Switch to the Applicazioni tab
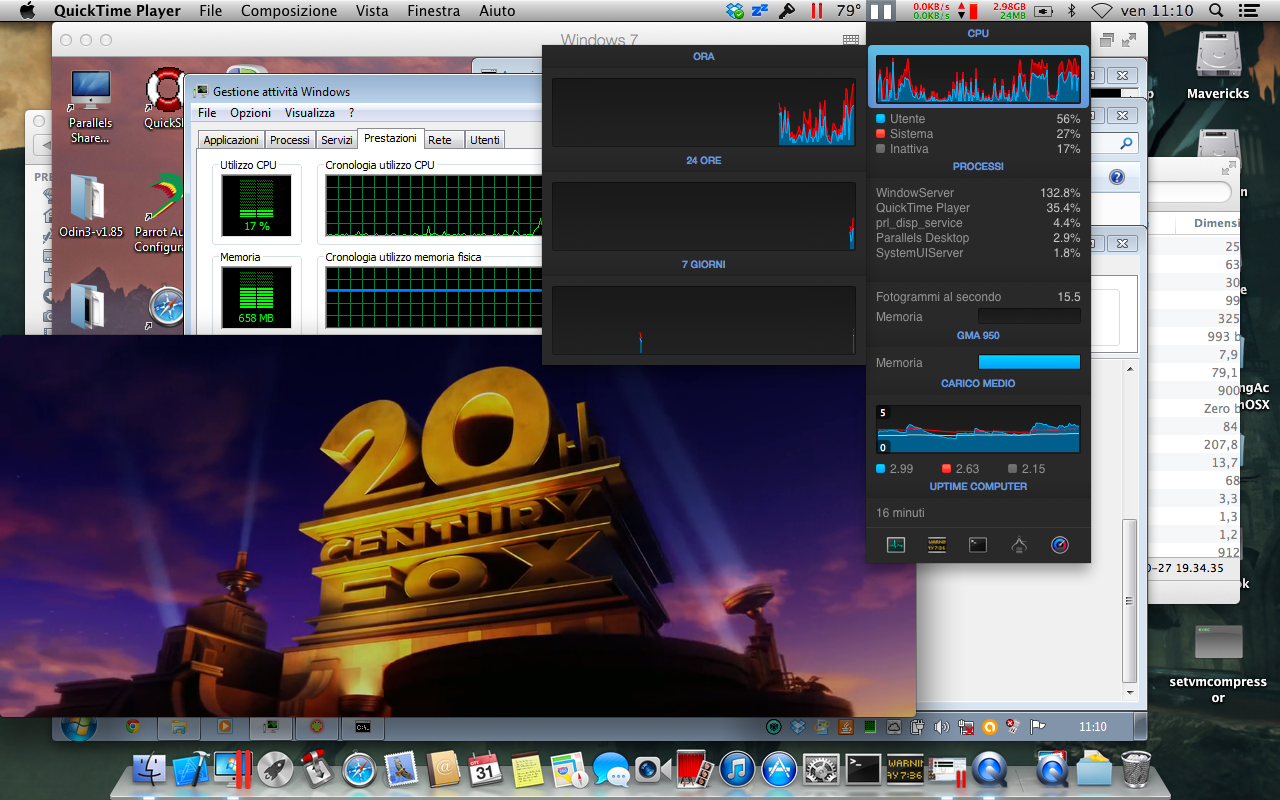This screenshot has width=1280, height=800. (231, 140)
